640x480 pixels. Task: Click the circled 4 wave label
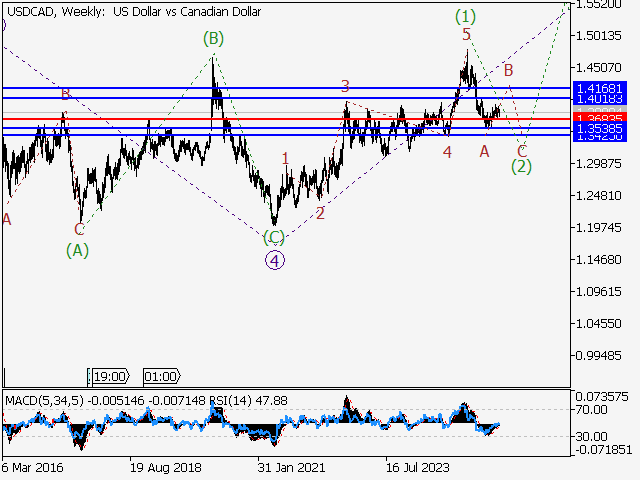tap(275, 260)
